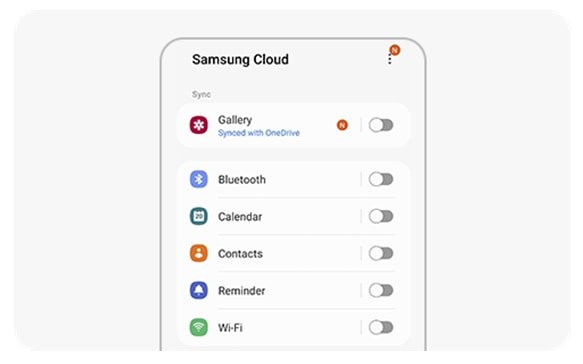Viewport: 583px width, 364px height.
Task: Turn on Calendar sync switch
Action: point(381,216)
